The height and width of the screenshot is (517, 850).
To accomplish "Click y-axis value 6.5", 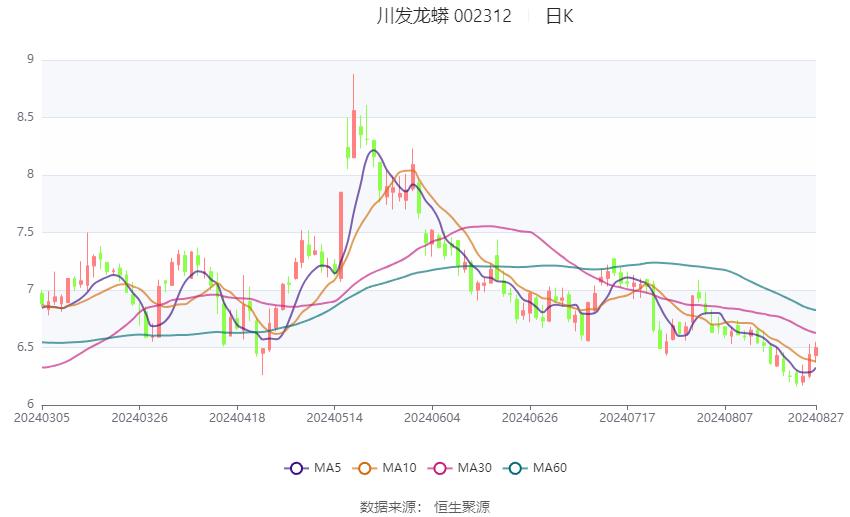I will (x=25, y=347).
